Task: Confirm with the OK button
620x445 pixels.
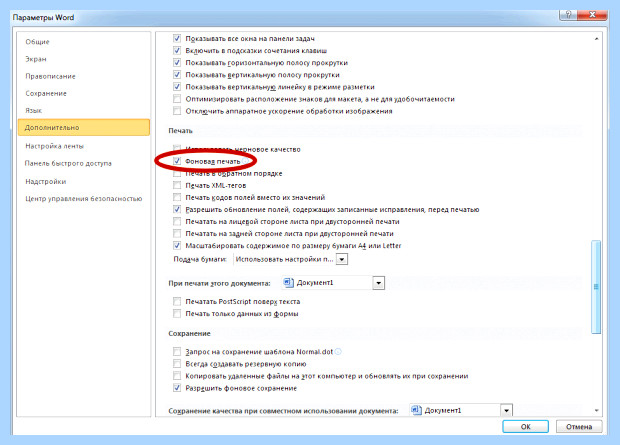Action: pyautogui.click(x=525, y=427)
